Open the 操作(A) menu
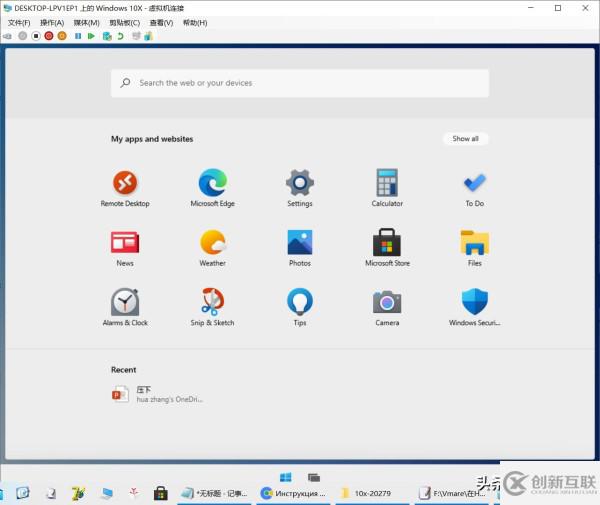Image resolution: width=600 pixels, height=505 pixels. tap(52, 23)
